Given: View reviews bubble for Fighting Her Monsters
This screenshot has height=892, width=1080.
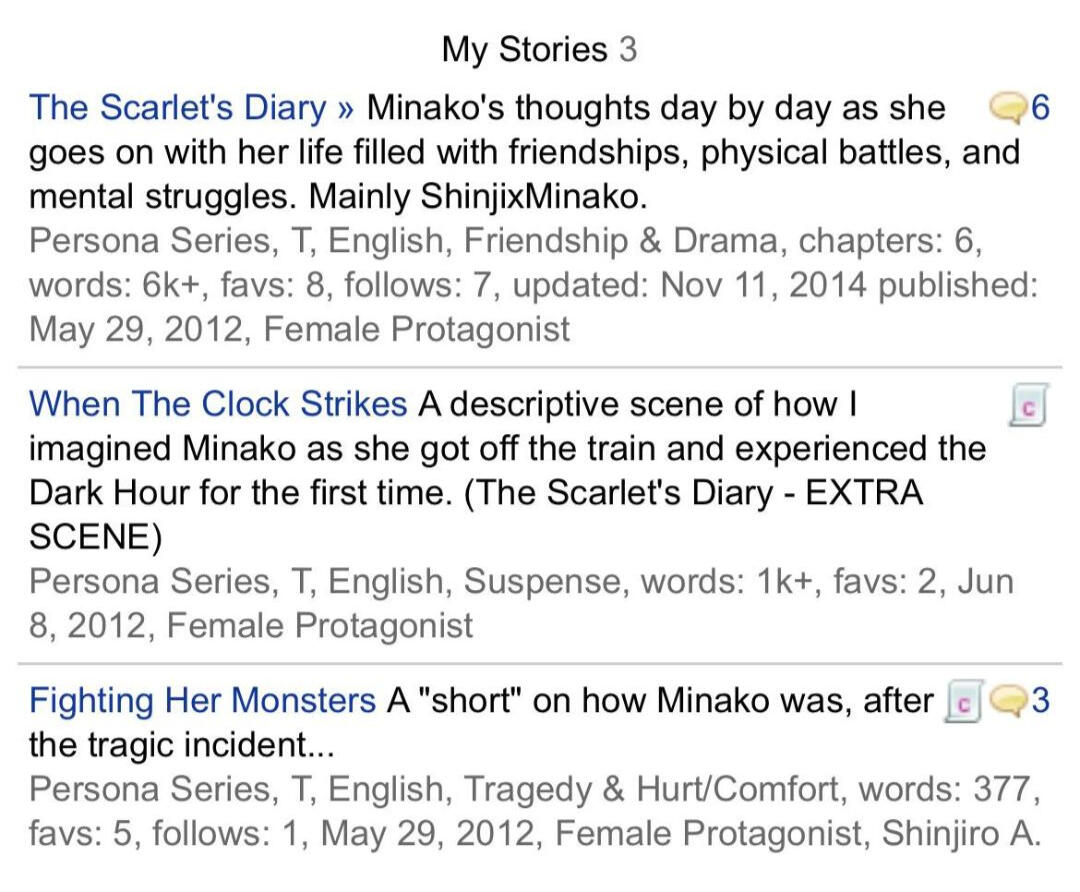Looking at the screenshot, I should click(1007, 702).
